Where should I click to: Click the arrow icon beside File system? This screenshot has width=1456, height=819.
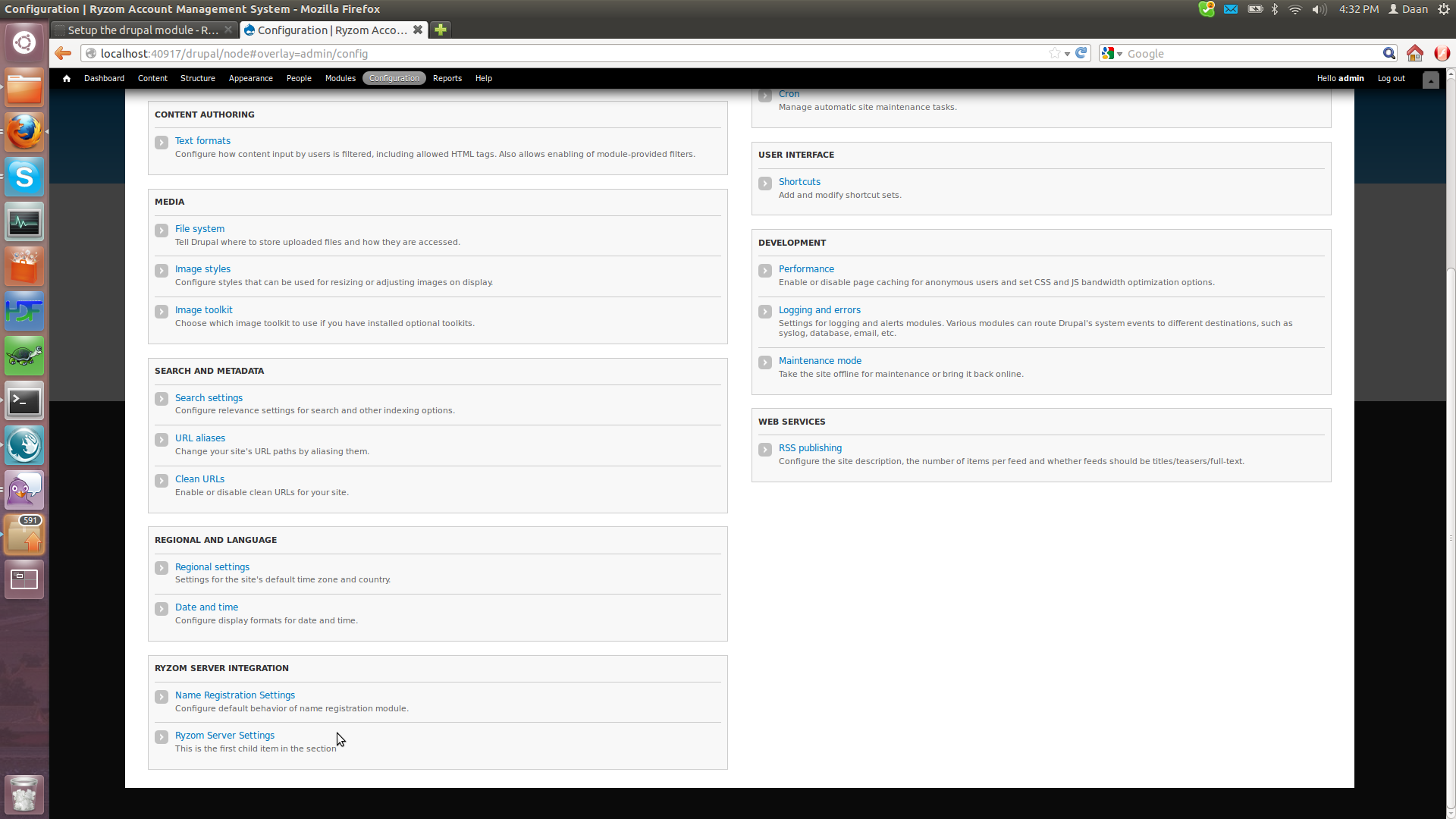click(x=162, y=231)
